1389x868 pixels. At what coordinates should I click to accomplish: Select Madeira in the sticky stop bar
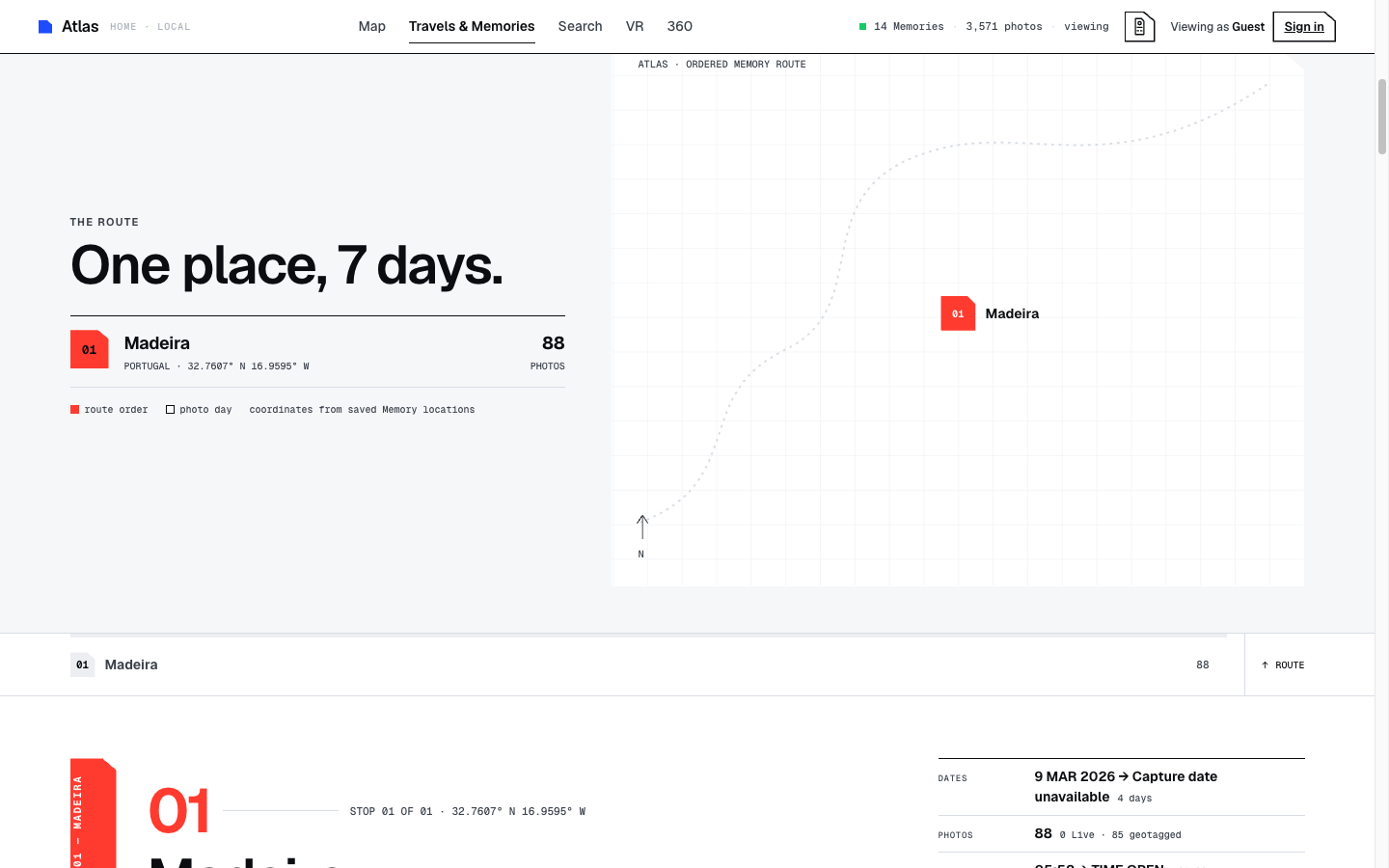pyautogui.click(x=131, y=665)
